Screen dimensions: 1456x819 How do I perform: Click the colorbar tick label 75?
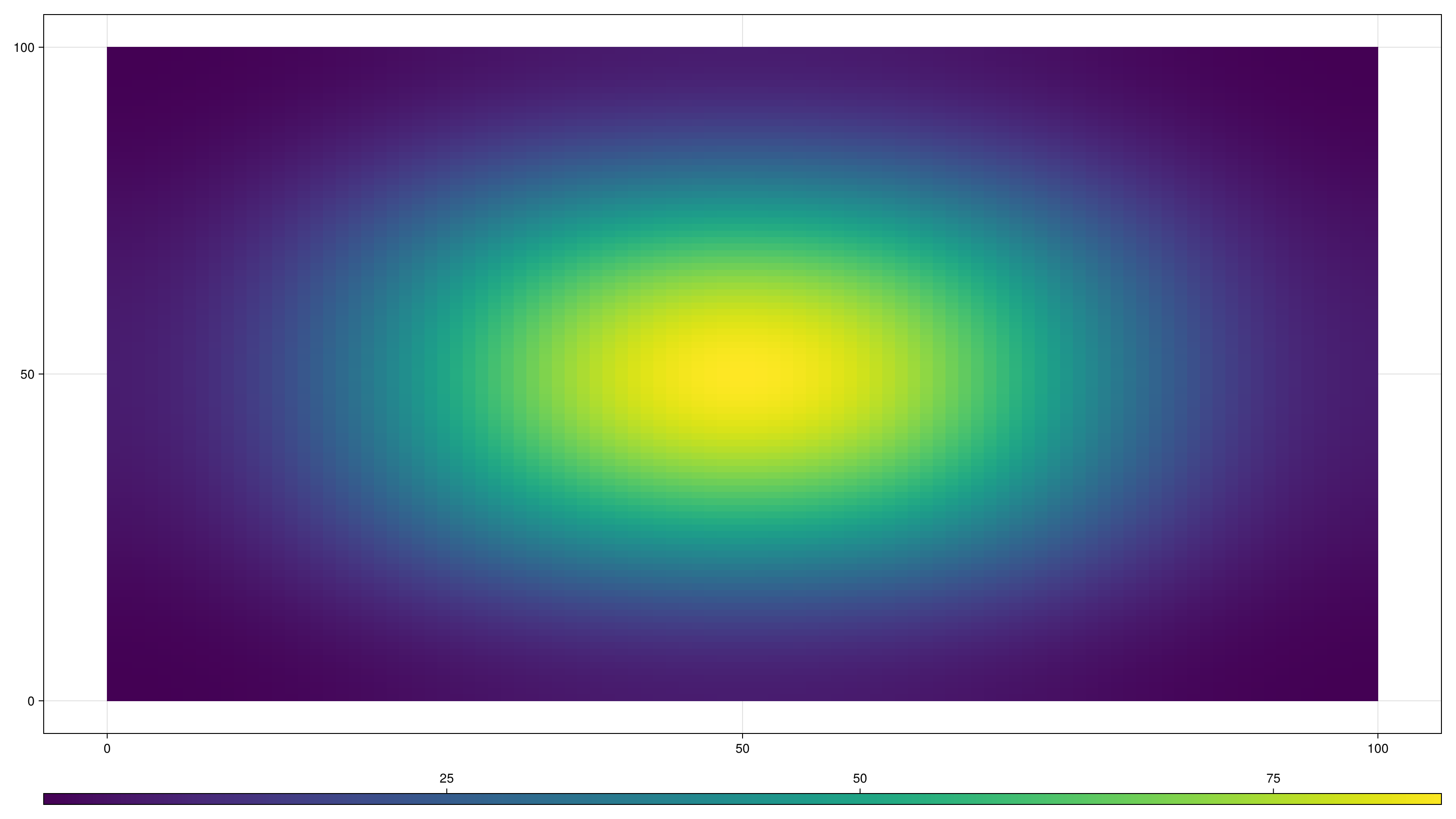click(1274, 779)
